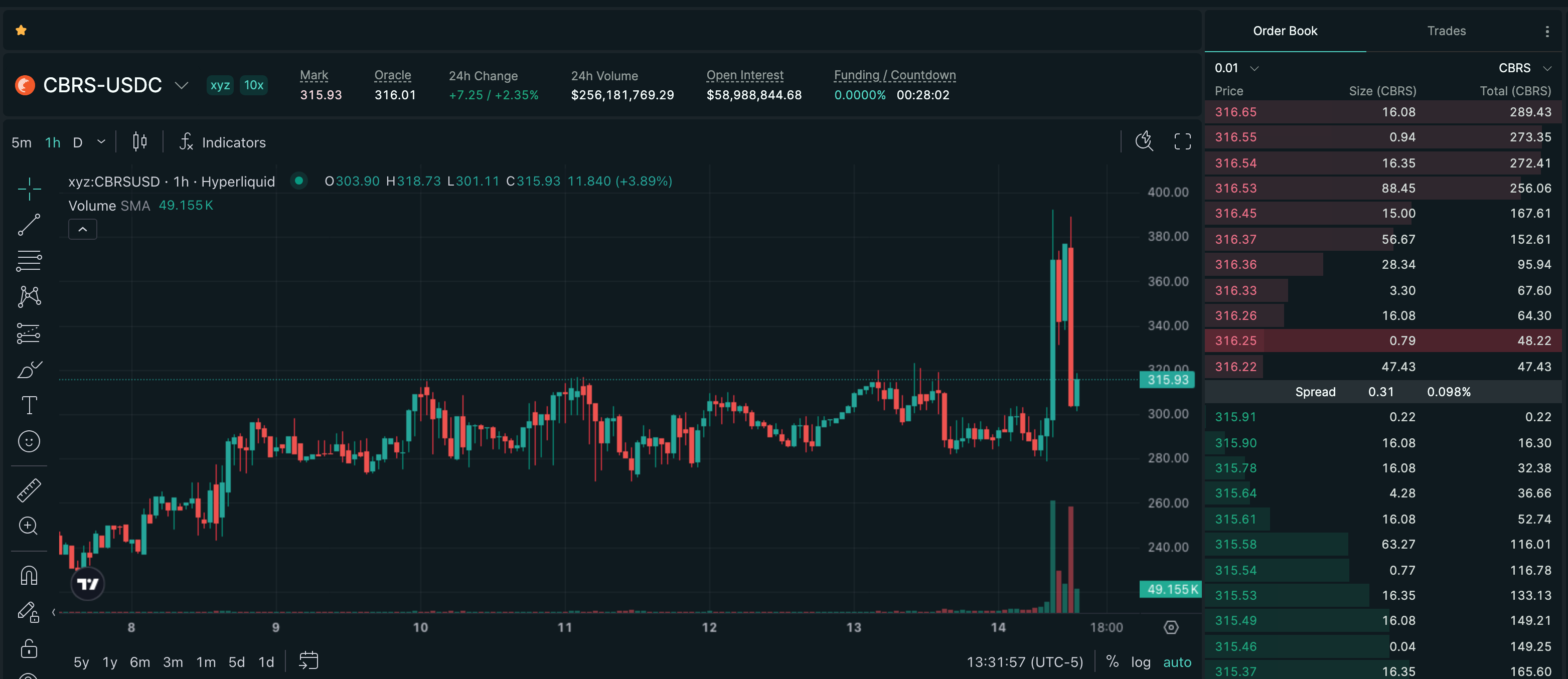Image resolution: width=1568 pixels, height=679 pixels.
Task: Set chart range to 3m
Action: coord(173,662)
